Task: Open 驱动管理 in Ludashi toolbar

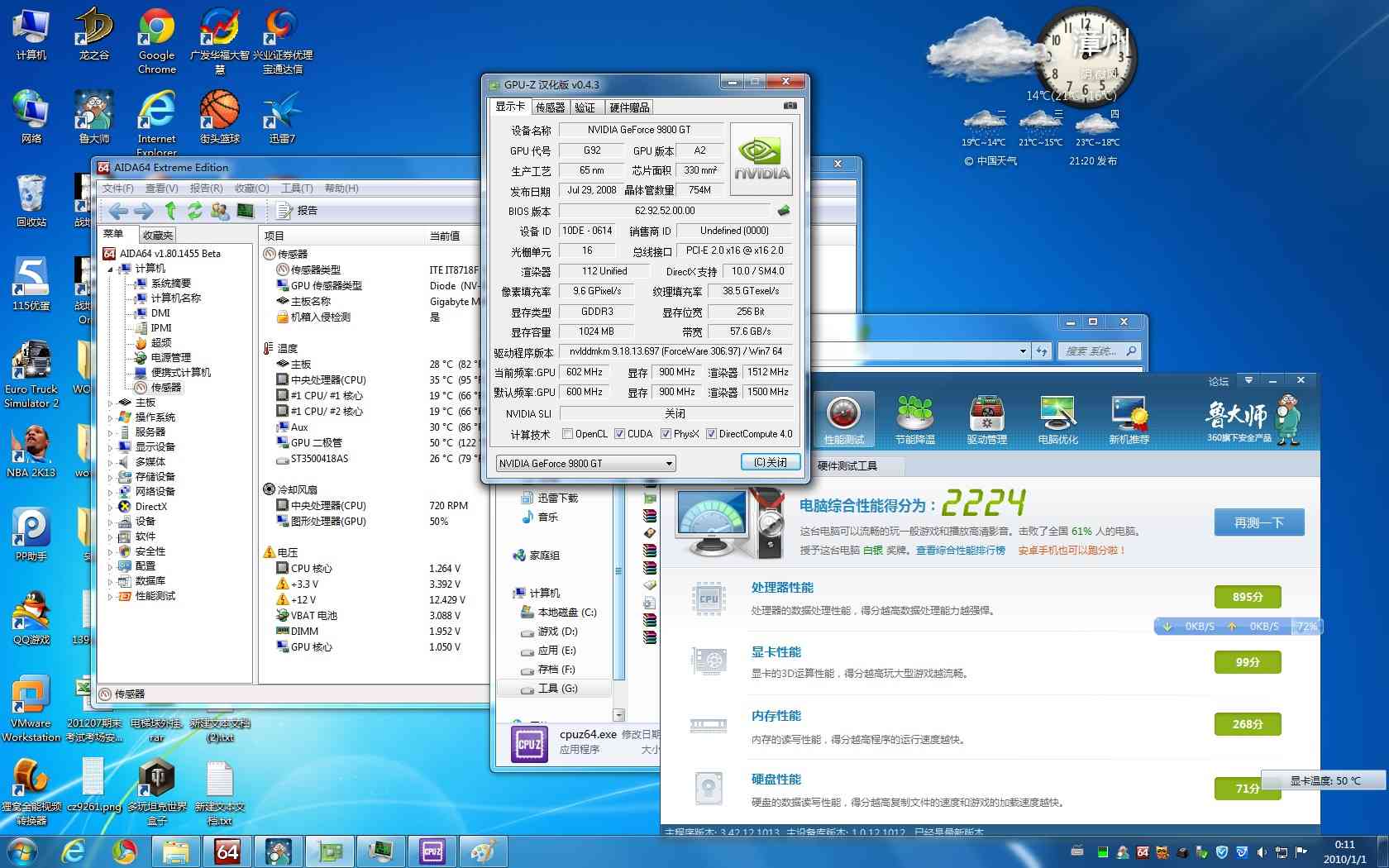Action: (x=986, y=421)
